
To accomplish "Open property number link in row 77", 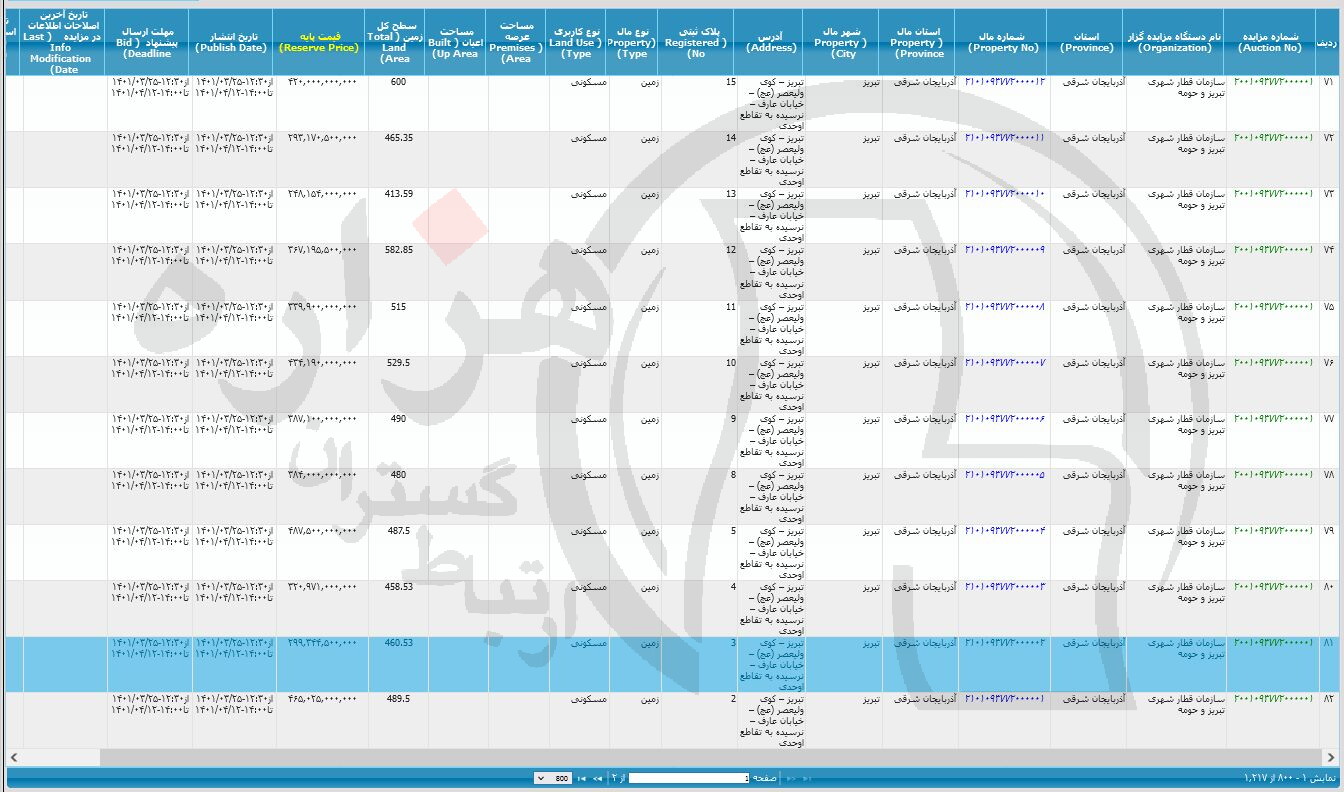I will tap(1004, 418).
